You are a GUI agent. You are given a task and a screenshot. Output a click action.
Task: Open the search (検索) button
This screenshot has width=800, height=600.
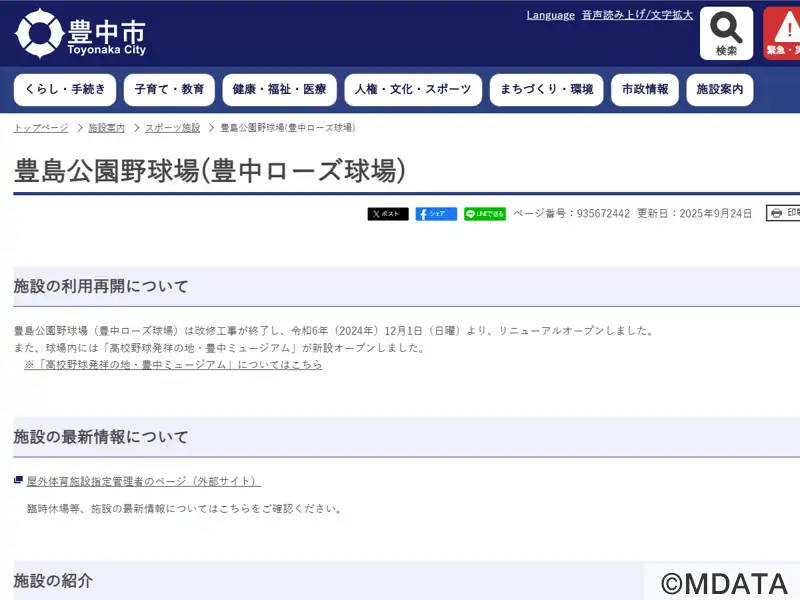[x=726, y=34]
